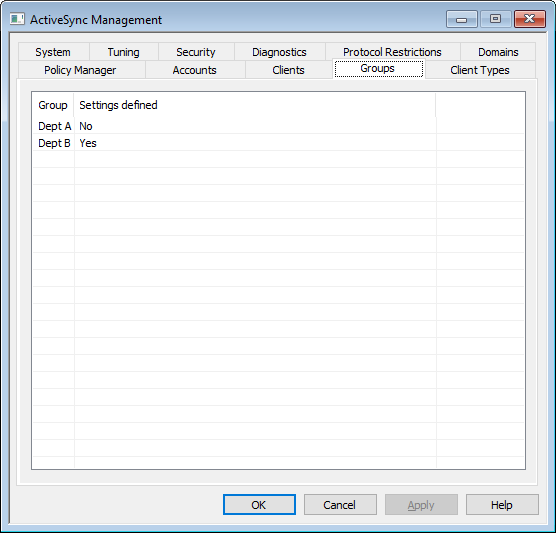
Task: Maximize the ActiveSync Management window
Action: click(495, 19)
